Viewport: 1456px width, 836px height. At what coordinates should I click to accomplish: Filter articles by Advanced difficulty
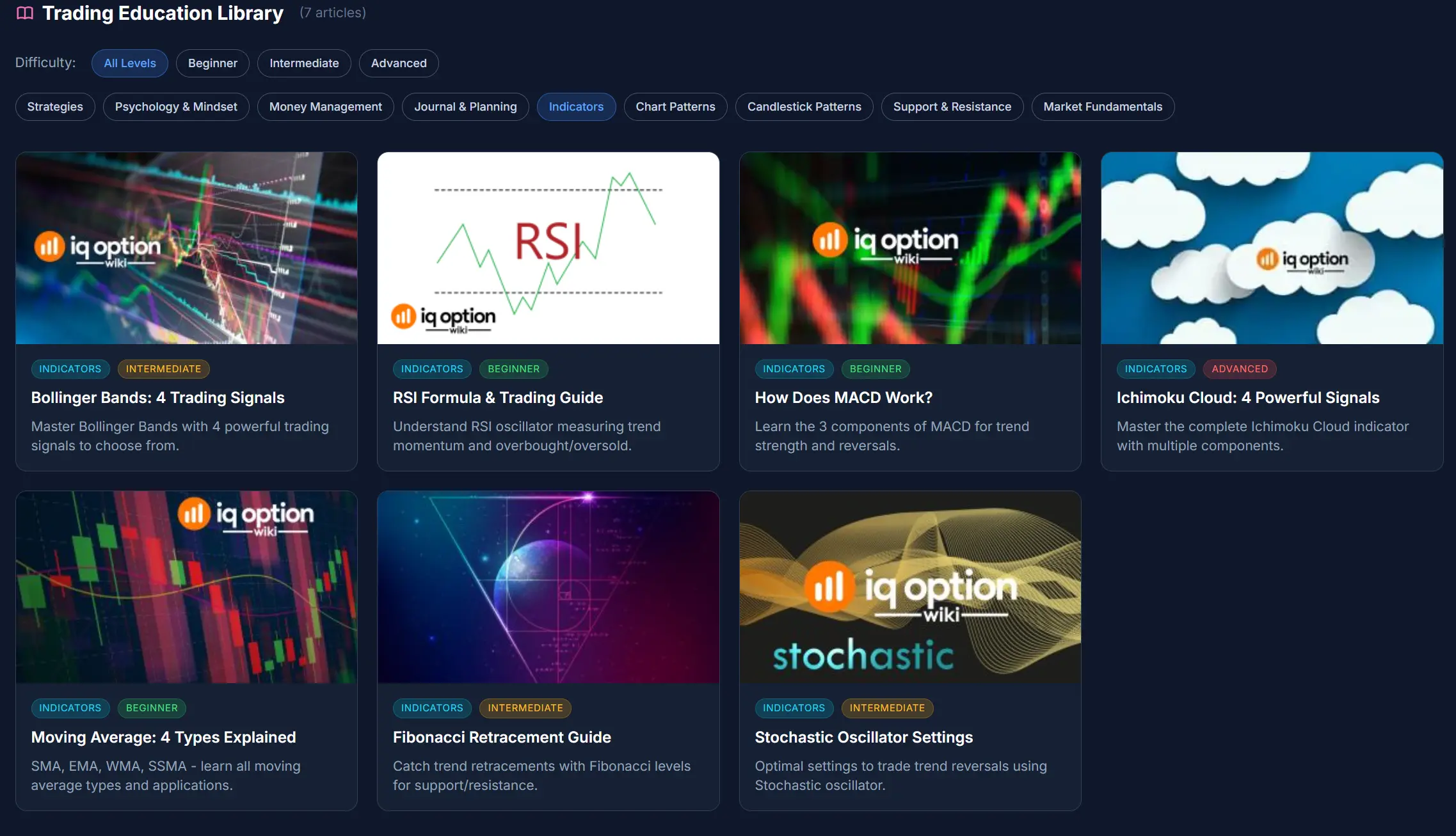click(x=399, y=63)
